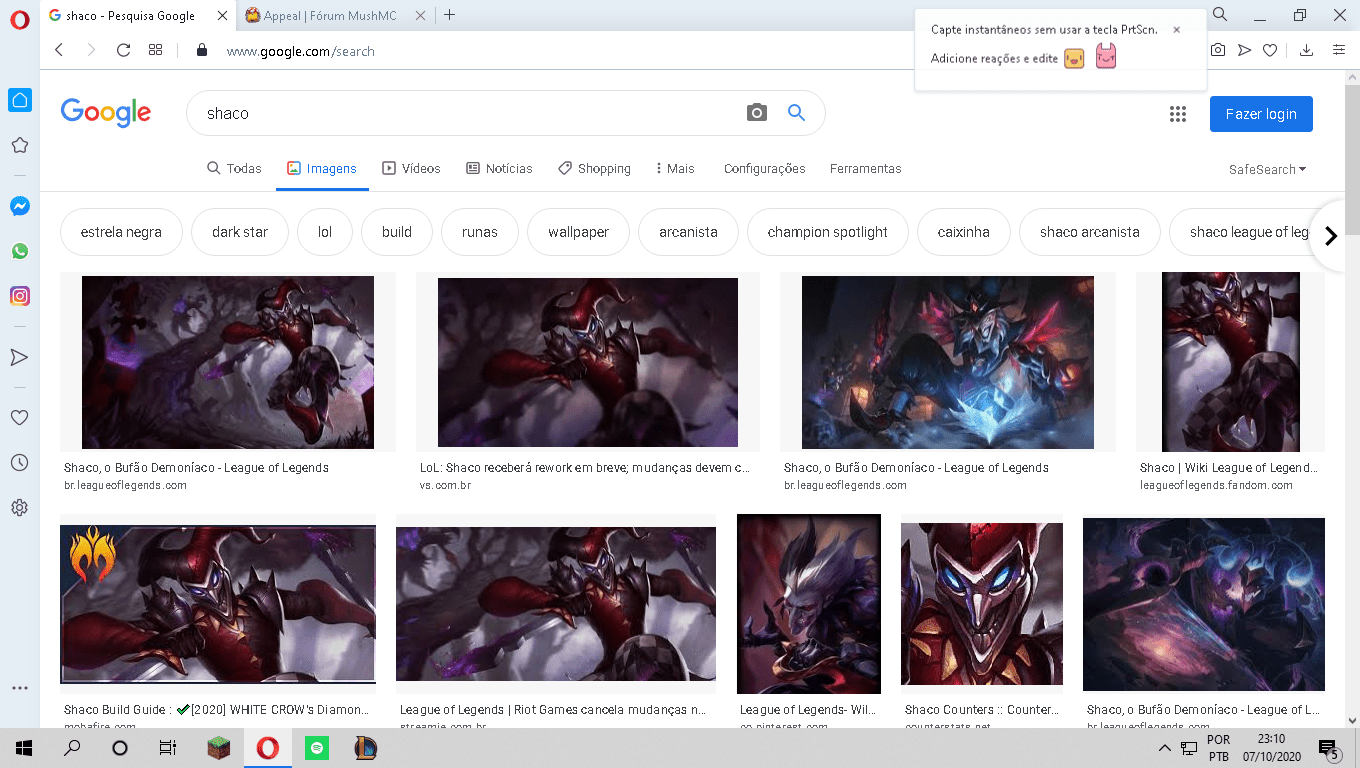Viewport: 1360px width, 768px height.
Task: Take a snapshot with the camera icon
Action: point(1218,50)
